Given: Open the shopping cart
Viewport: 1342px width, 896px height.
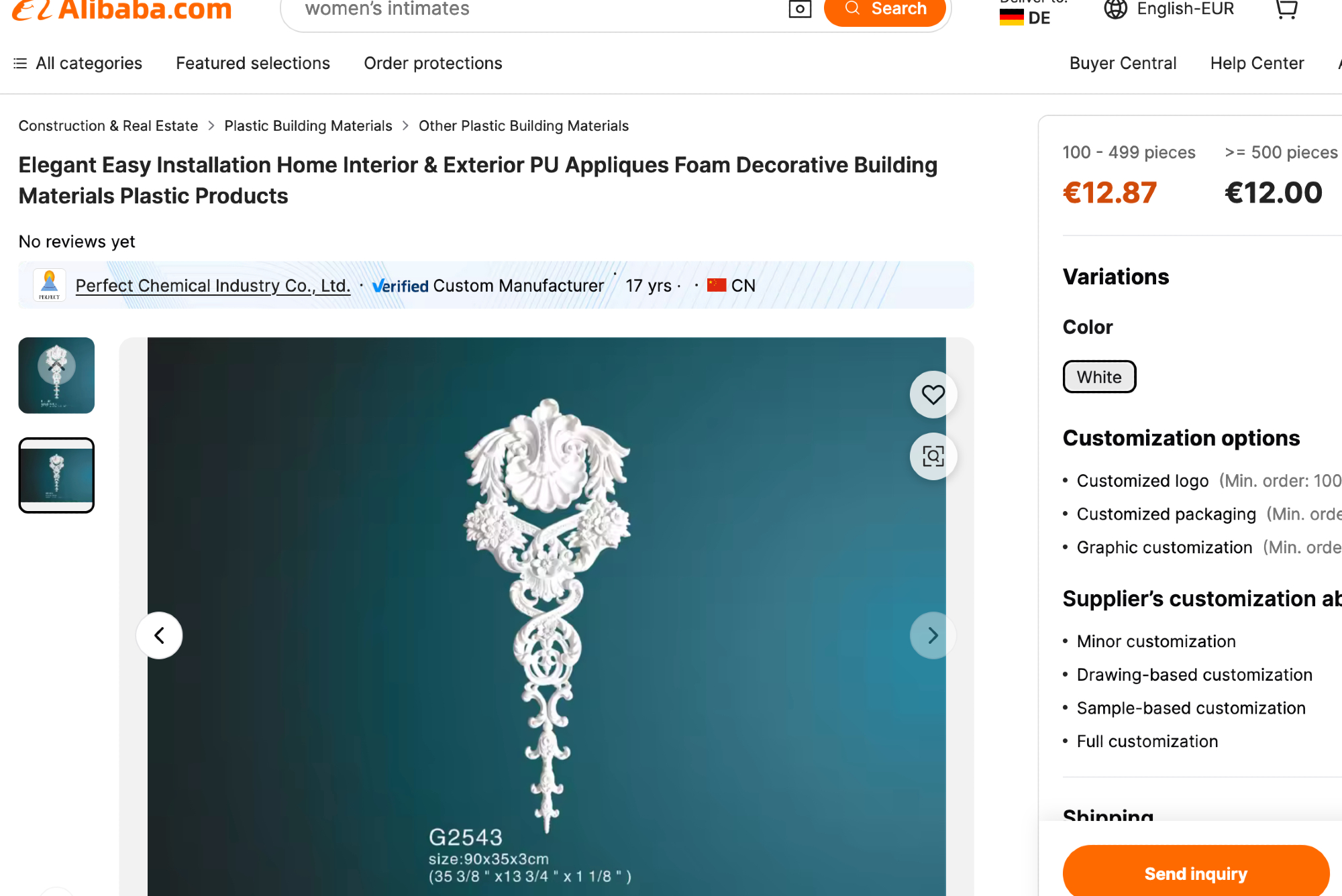Looking at the screenshot, I should (x=1286, y=9).
